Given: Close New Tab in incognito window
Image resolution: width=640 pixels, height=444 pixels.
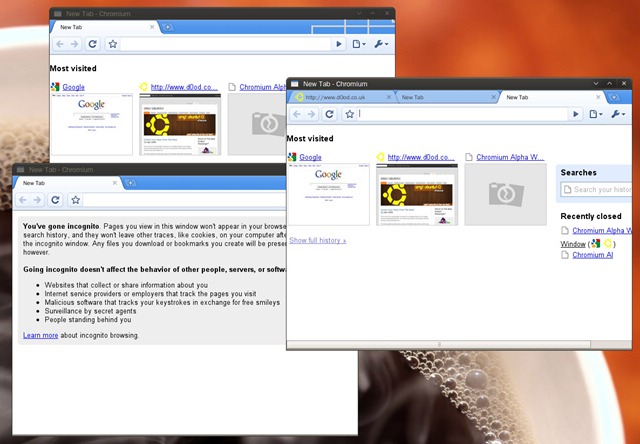Looking at the screenshot, I should [115, 183].
